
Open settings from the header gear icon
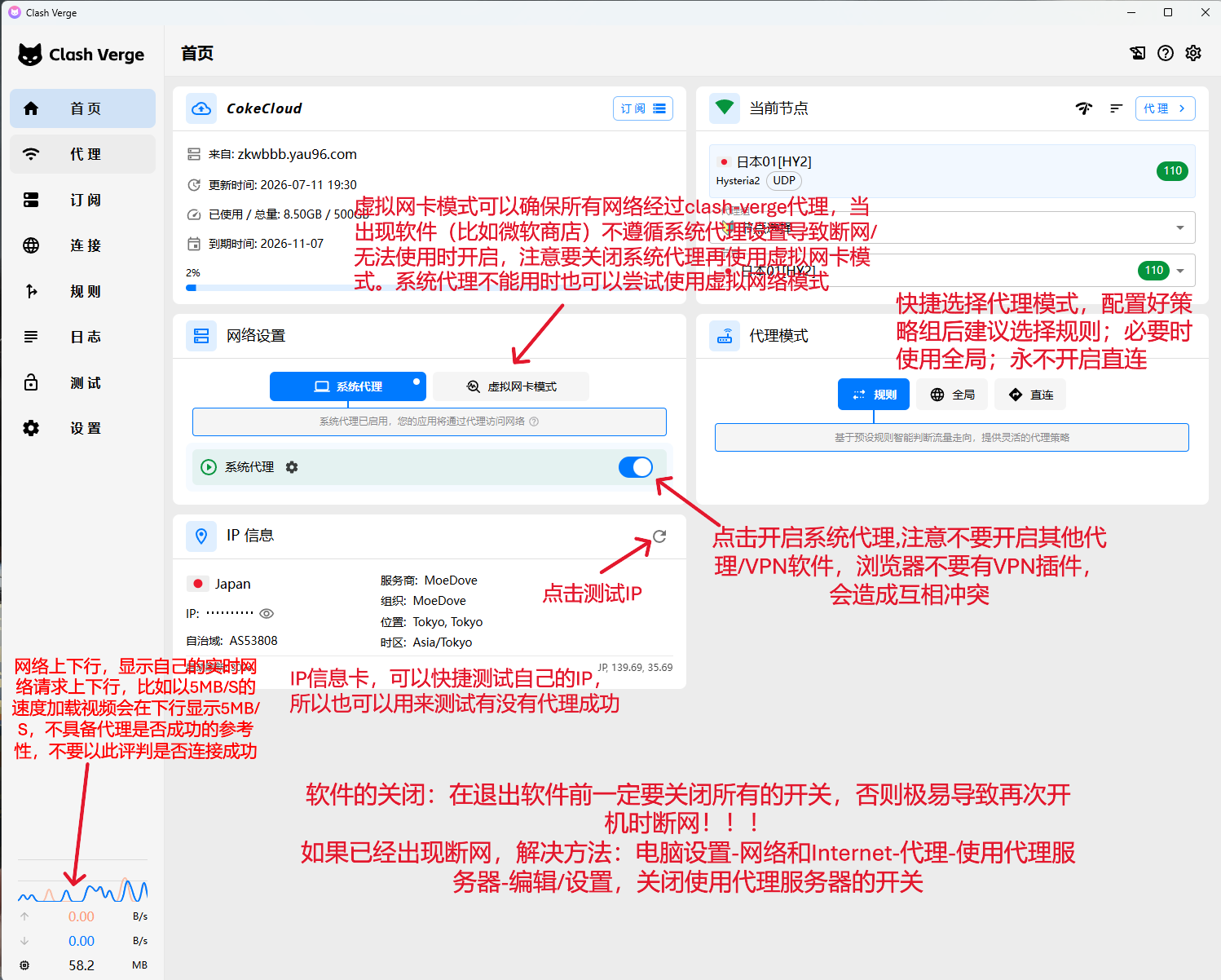(x=1193, y=53)
